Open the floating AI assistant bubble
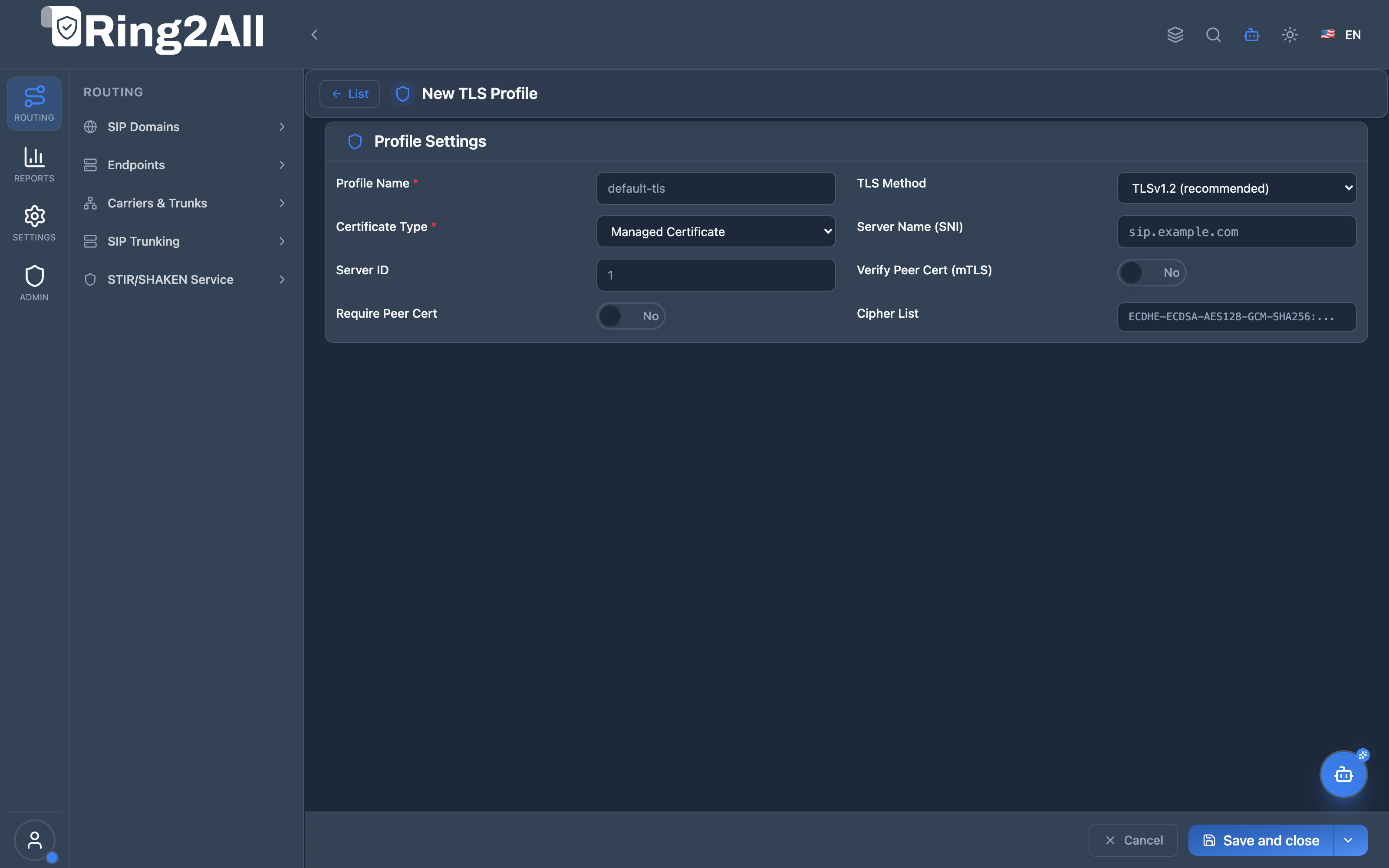1389x868 pixels. point(1343,774)
